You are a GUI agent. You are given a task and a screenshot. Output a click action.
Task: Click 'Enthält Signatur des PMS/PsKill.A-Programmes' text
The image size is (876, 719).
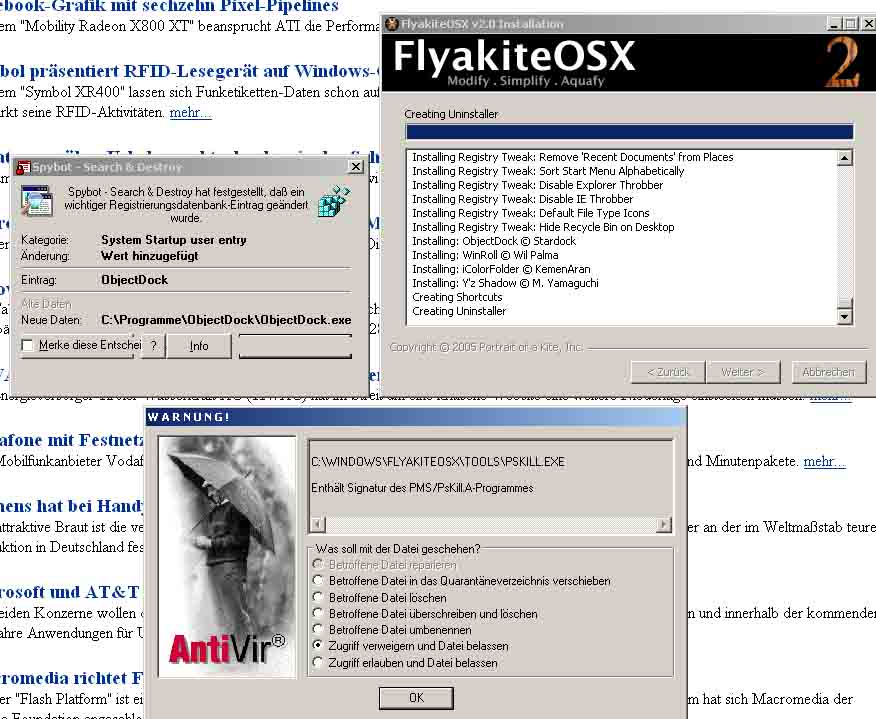tap(422, 488)
